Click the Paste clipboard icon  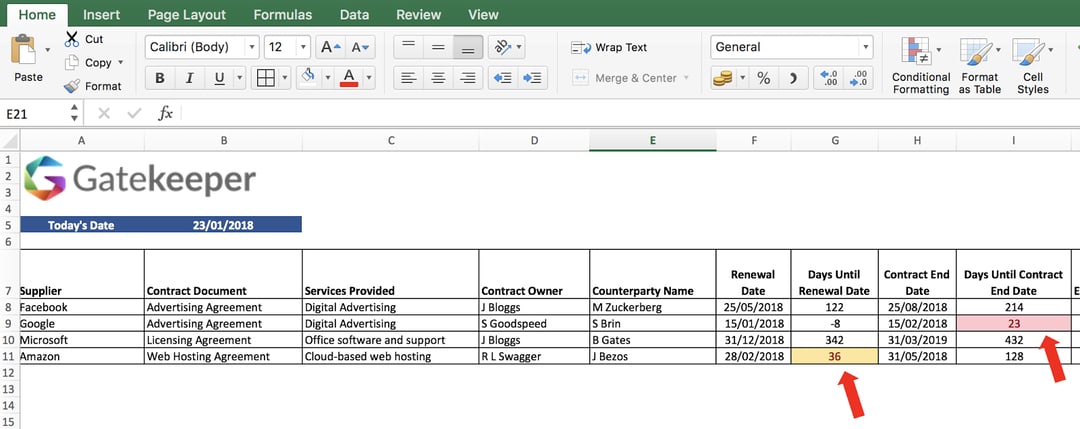(x=24, y=50)
